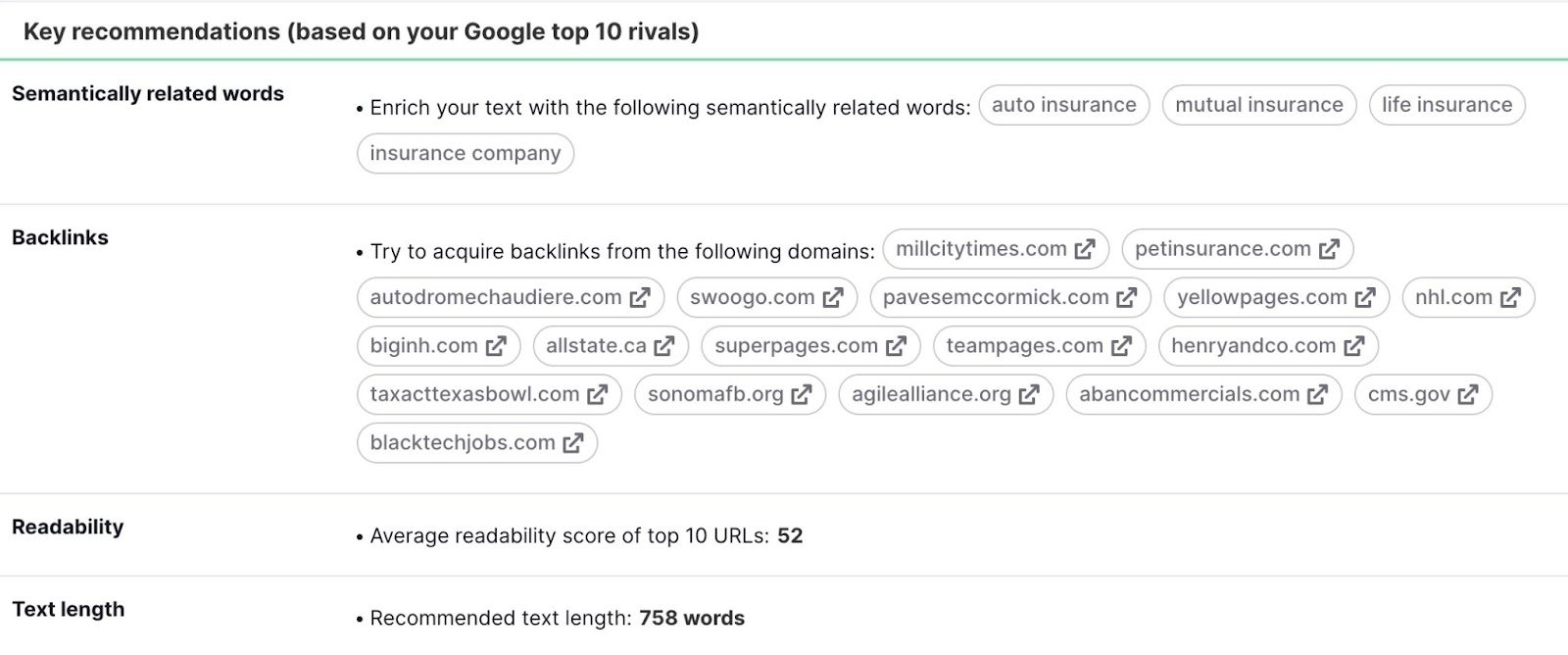Open external link icon for petinsurance.com
Image resolution: width=1568 pixels, height=655 pixels.
(x=1330, y=249)
